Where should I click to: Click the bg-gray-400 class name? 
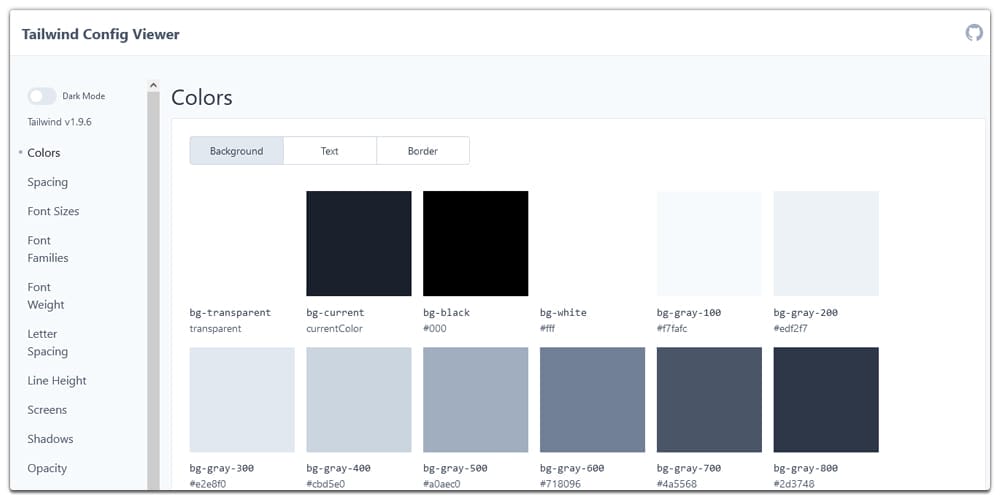[x=338, y=468]
